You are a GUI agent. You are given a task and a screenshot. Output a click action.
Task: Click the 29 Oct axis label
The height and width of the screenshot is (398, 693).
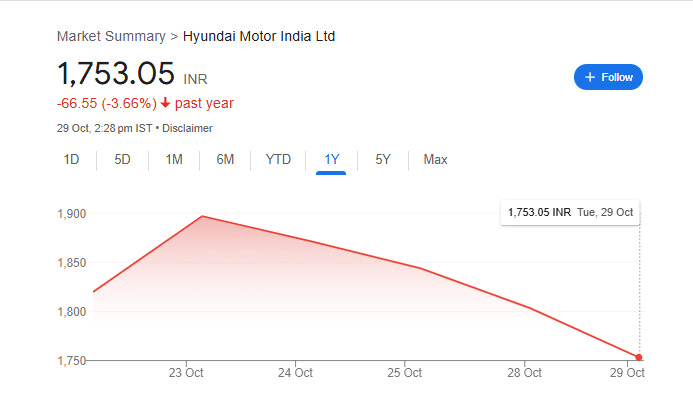pyautogui.click(x=627, y=373)
